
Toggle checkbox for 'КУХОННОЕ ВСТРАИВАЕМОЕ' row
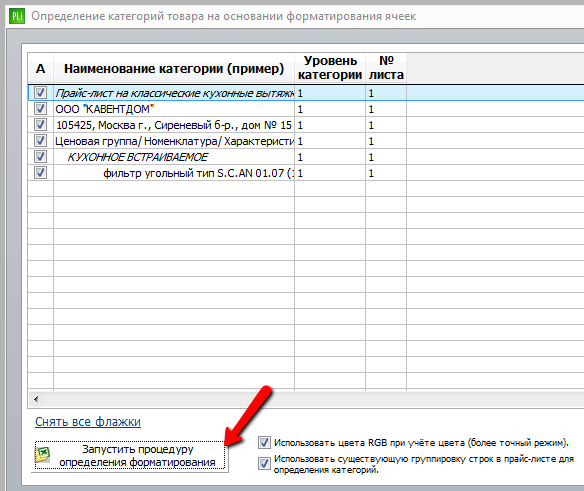[40, 157]
